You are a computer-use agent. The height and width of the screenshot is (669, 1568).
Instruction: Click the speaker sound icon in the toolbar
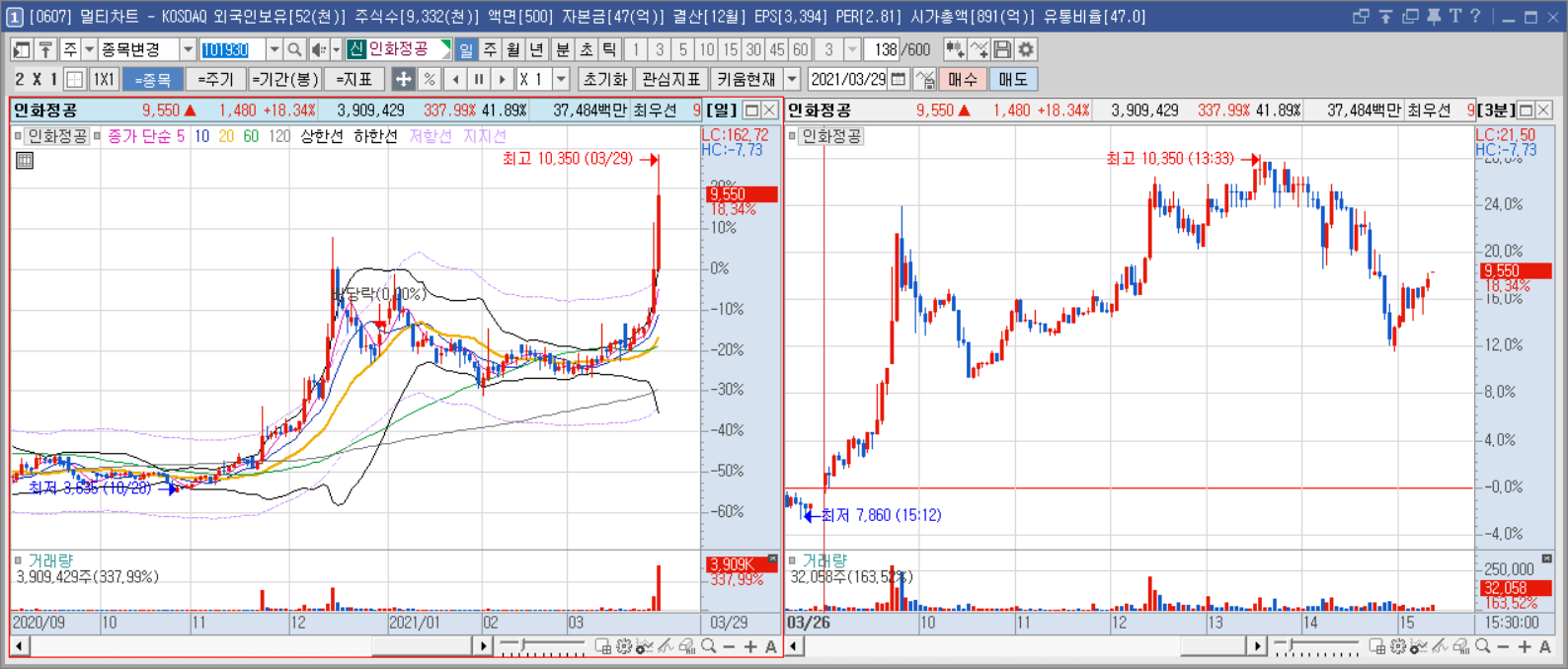coord(319,49)
